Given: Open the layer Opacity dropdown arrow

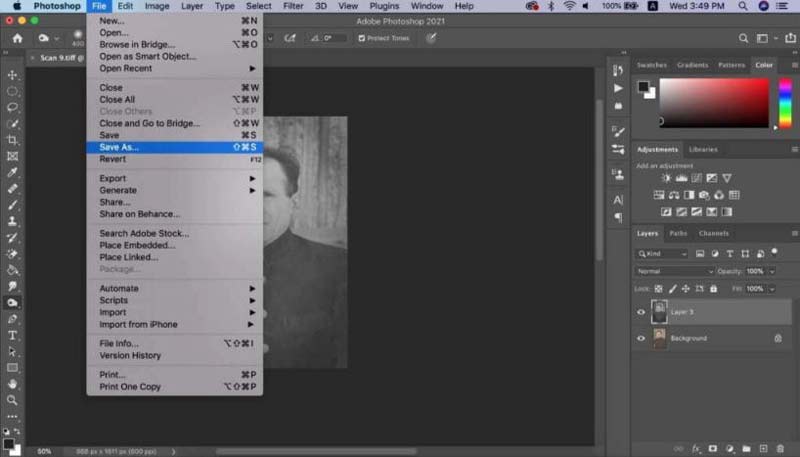Looking at the screenshot, I should [x=772, y=271].
